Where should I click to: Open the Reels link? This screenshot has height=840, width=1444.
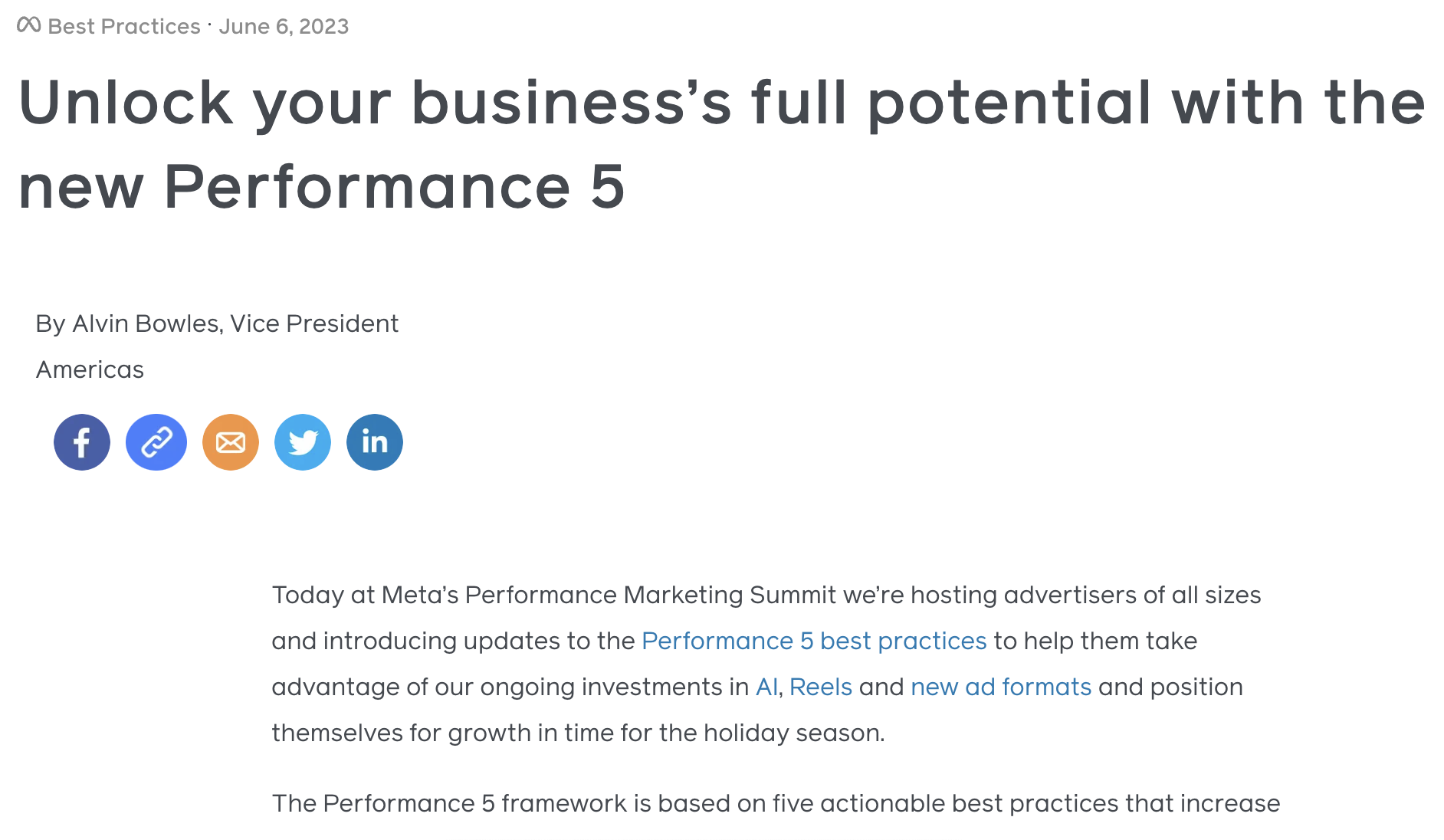(821, 687)
